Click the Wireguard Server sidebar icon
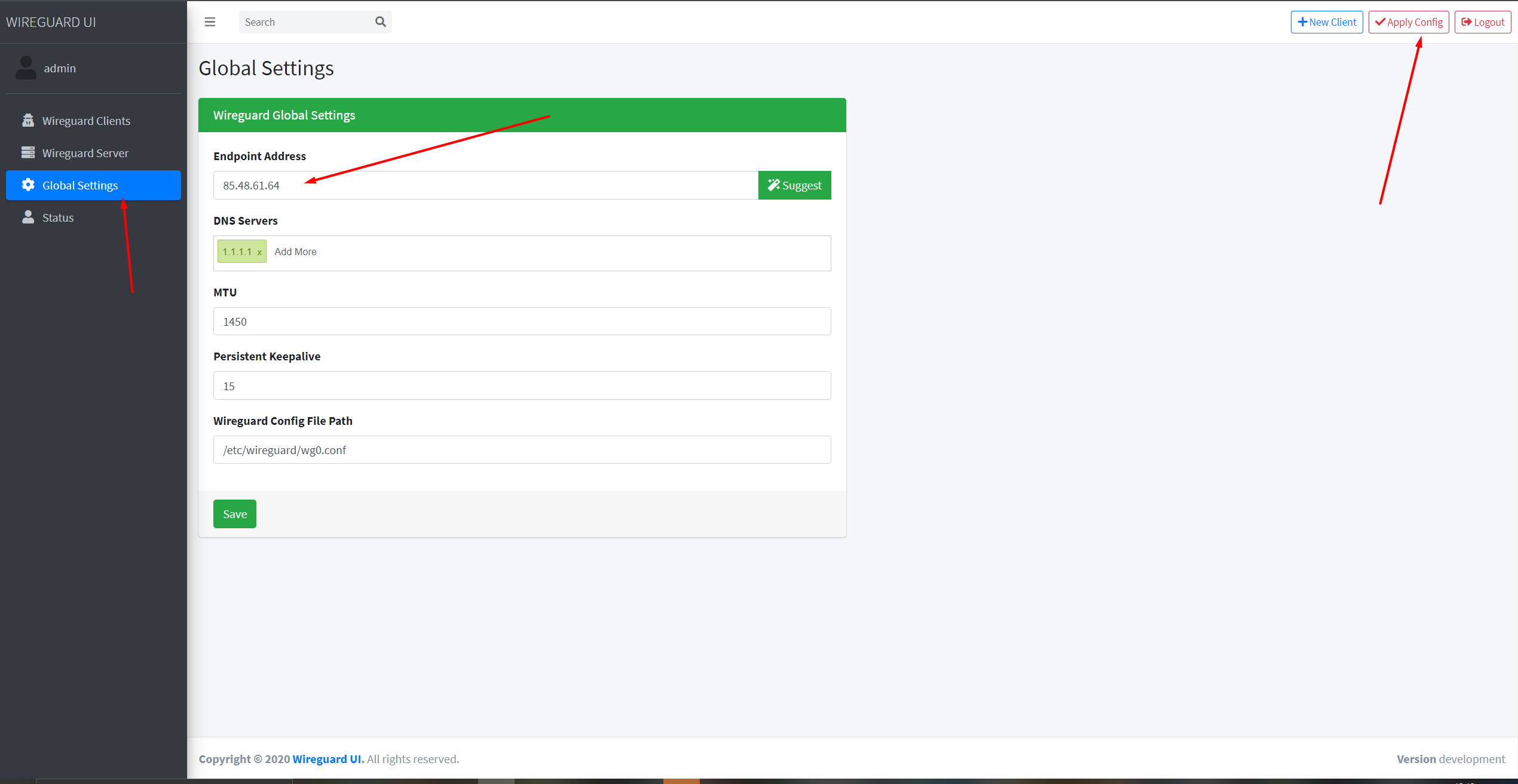Image resolution: width=1518 pixels, height=784 pixels. coord(27,152)
